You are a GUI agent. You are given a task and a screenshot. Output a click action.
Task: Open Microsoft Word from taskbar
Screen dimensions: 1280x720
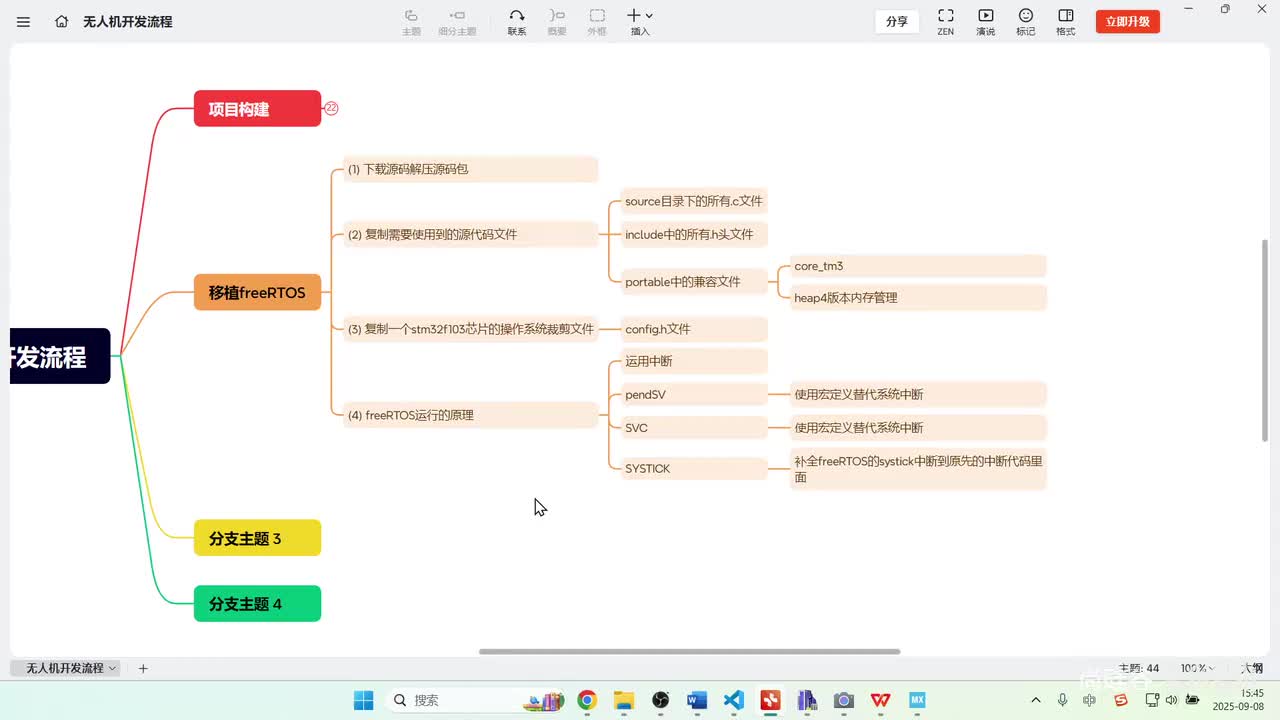click(x=697, y=700)
